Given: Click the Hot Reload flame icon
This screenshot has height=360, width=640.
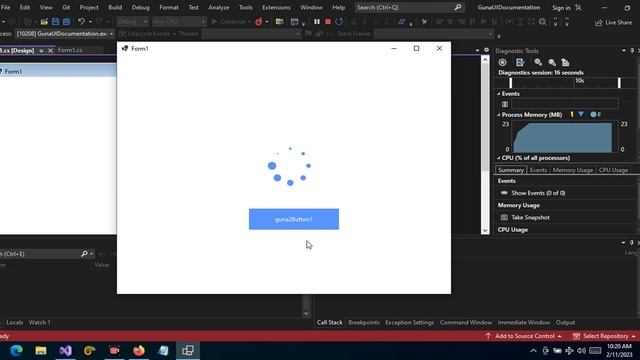Looking at the screenshot, I should (x=259, y=22).
